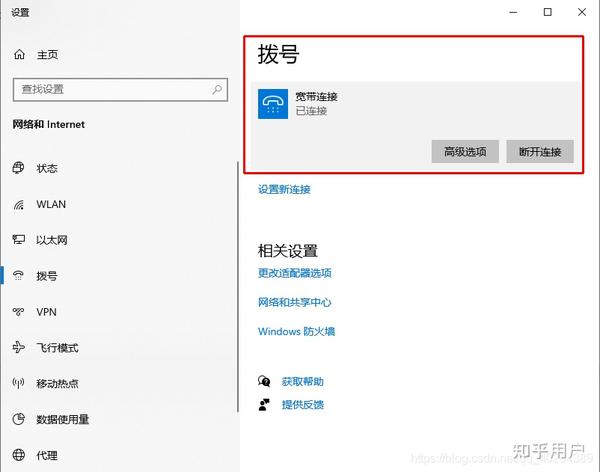Click the monitor icon beside 以太网
Image resolution: width=600 pixels, height=472 pixels.
pos(18,240)
